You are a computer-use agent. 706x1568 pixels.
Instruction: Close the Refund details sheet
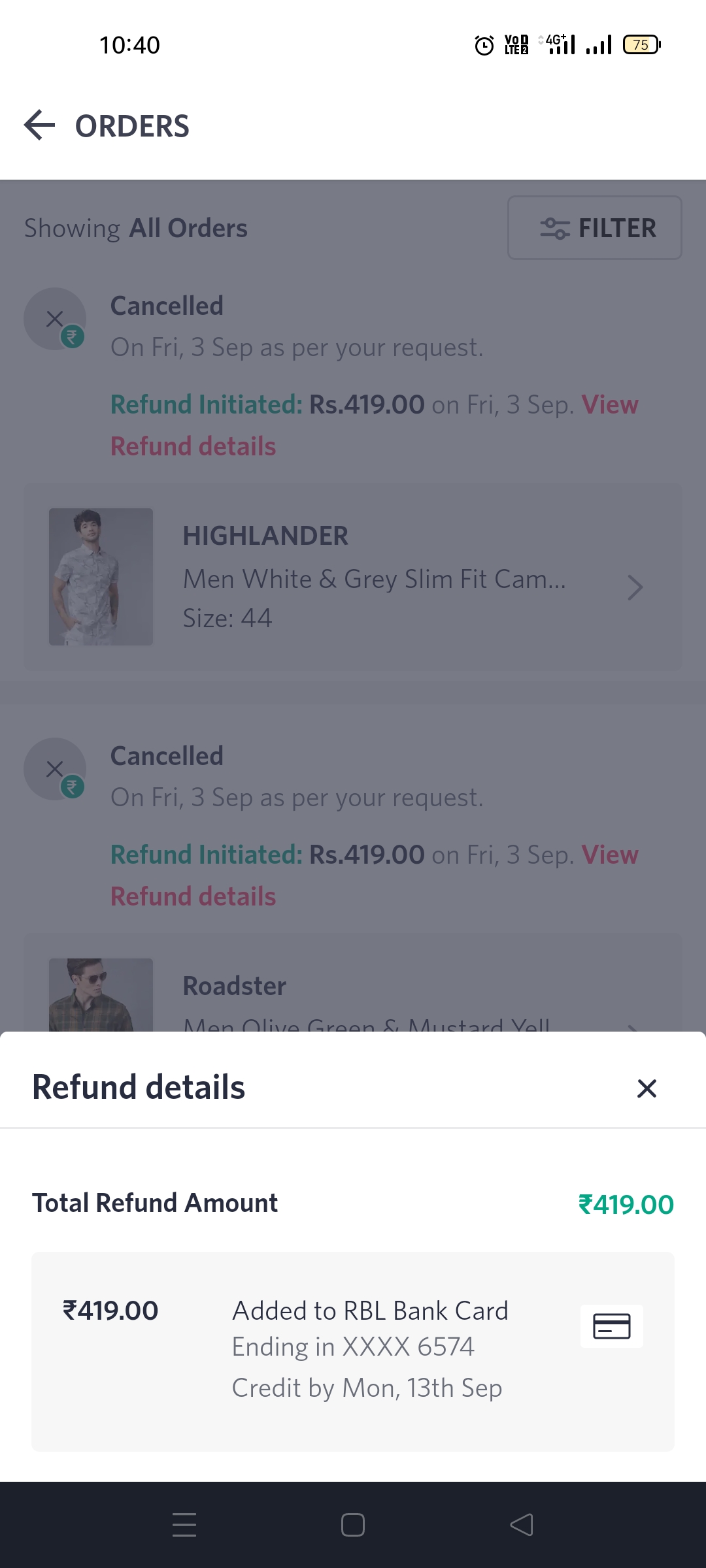coord(647,1088)
